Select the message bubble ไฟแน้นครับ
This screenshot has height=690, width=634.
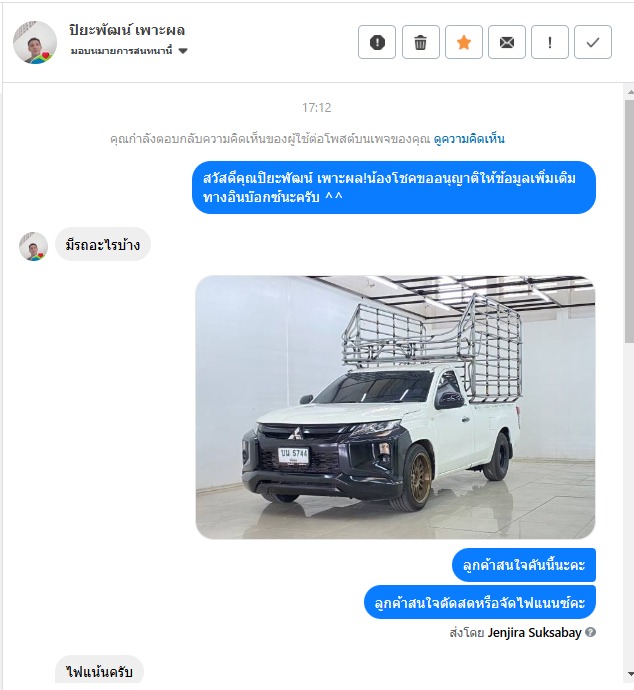tap(99, 672)
